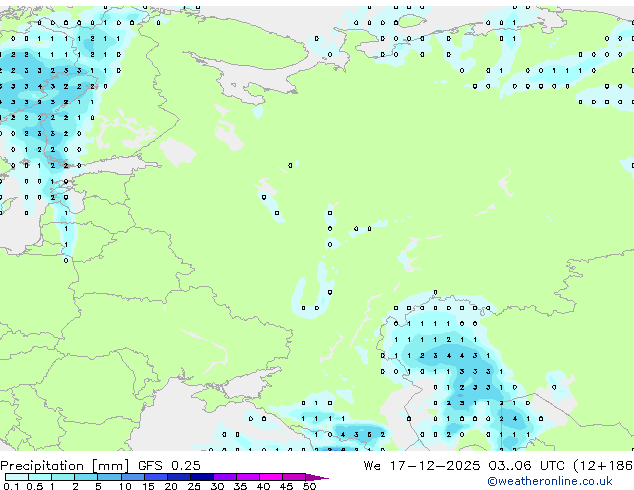Click the 1–2 mm legend swatch
The width and height of the screenshot is (634, 490).
tap(63, 477)
